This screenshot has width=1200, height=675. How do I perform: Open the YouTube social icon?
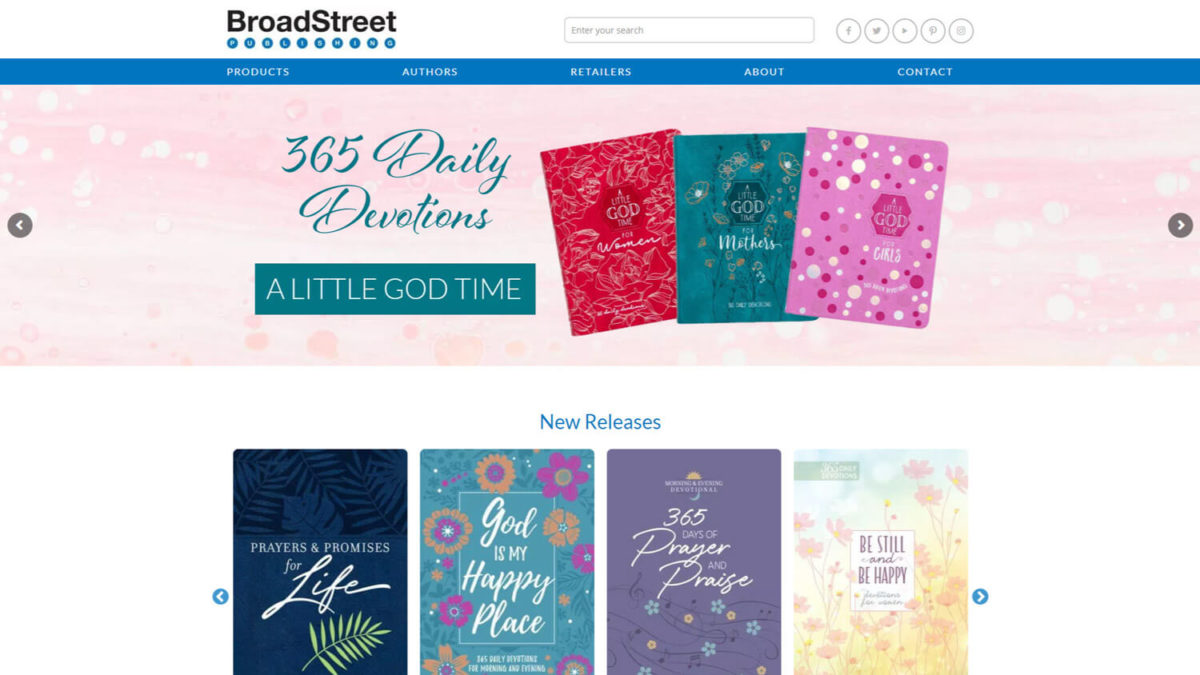(x=905, y=31)
